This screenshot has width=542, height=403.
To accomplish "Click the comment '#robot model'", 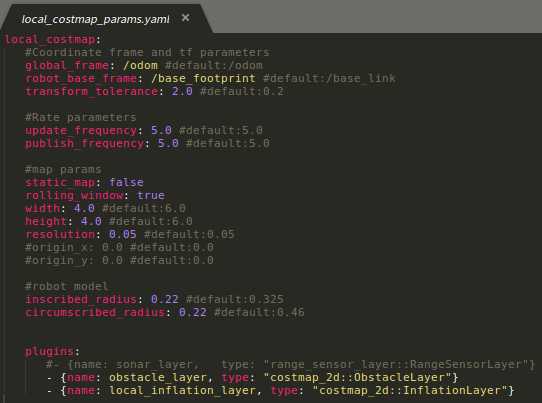I will click(x=66, y=286).
